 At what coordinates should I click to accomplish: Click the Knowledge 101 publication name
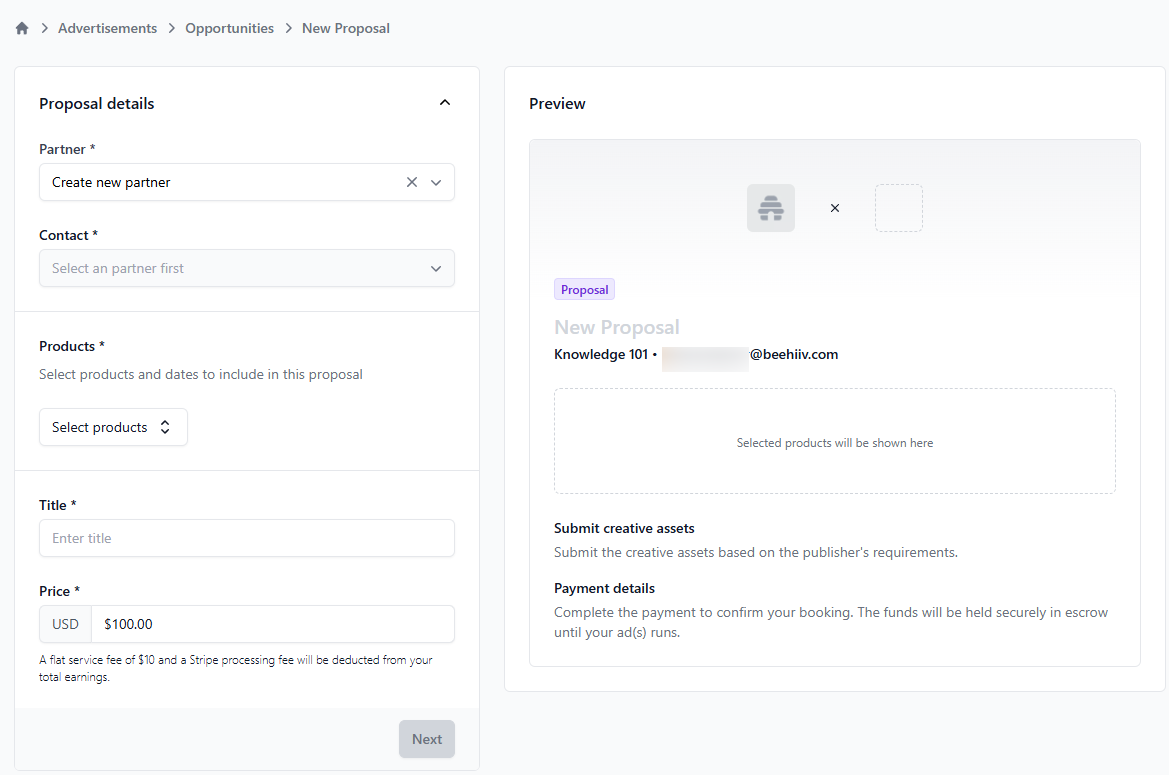click(x=600, y=354)
